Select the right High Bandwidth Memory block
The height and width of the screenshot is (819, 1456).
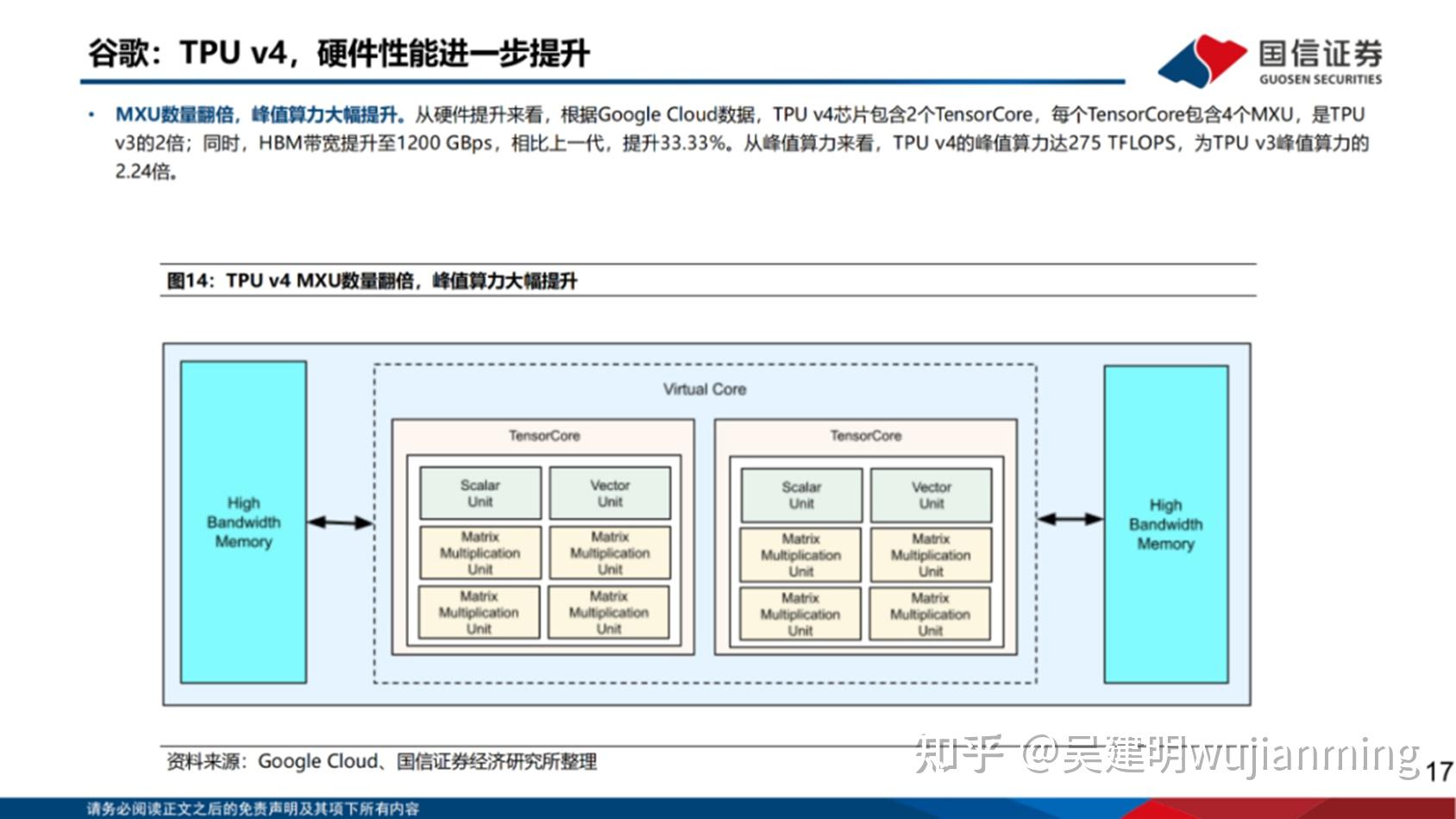(x=1166, y=524)
